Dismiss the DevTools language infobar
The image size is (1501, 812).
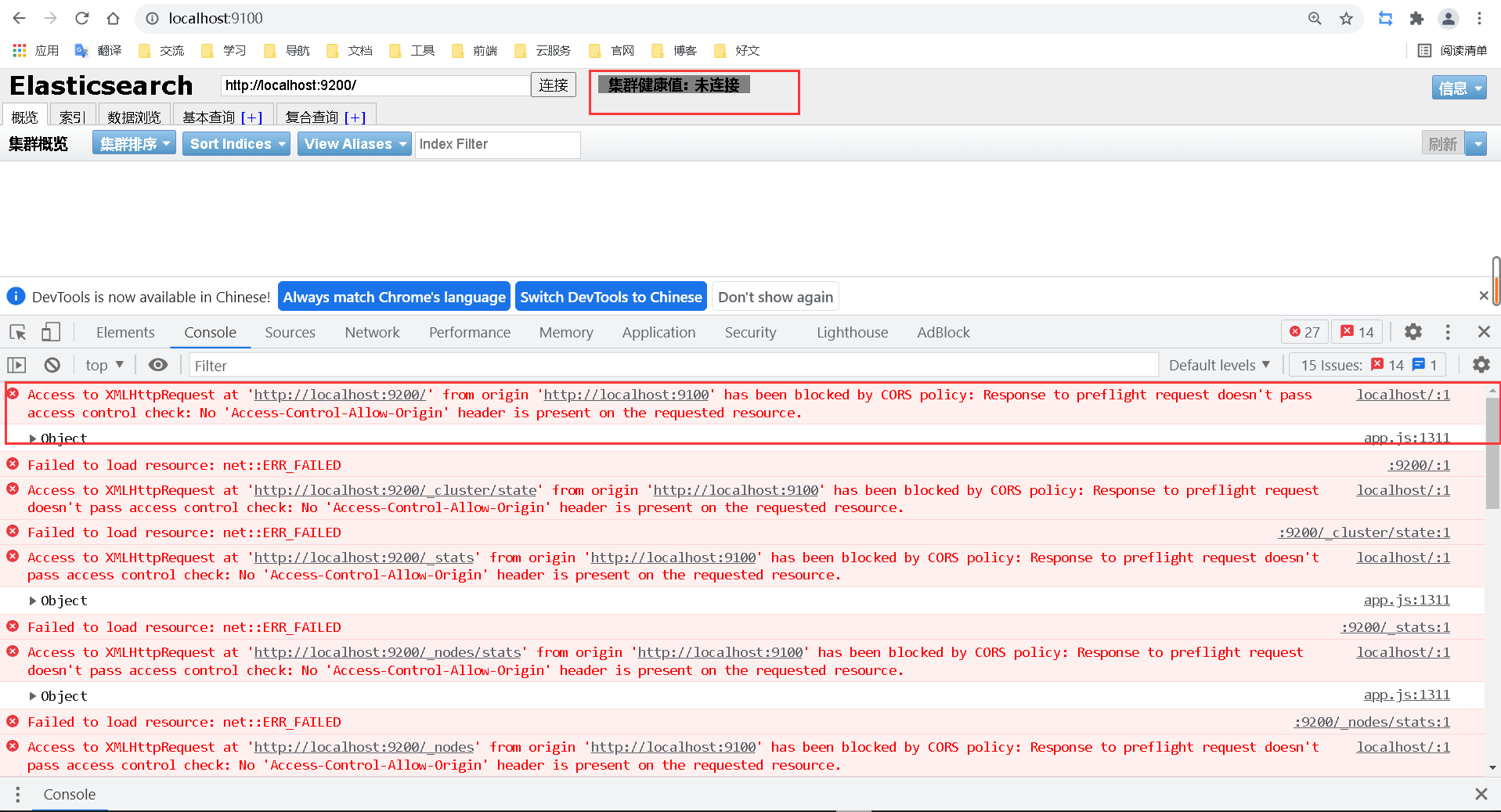1484,296
